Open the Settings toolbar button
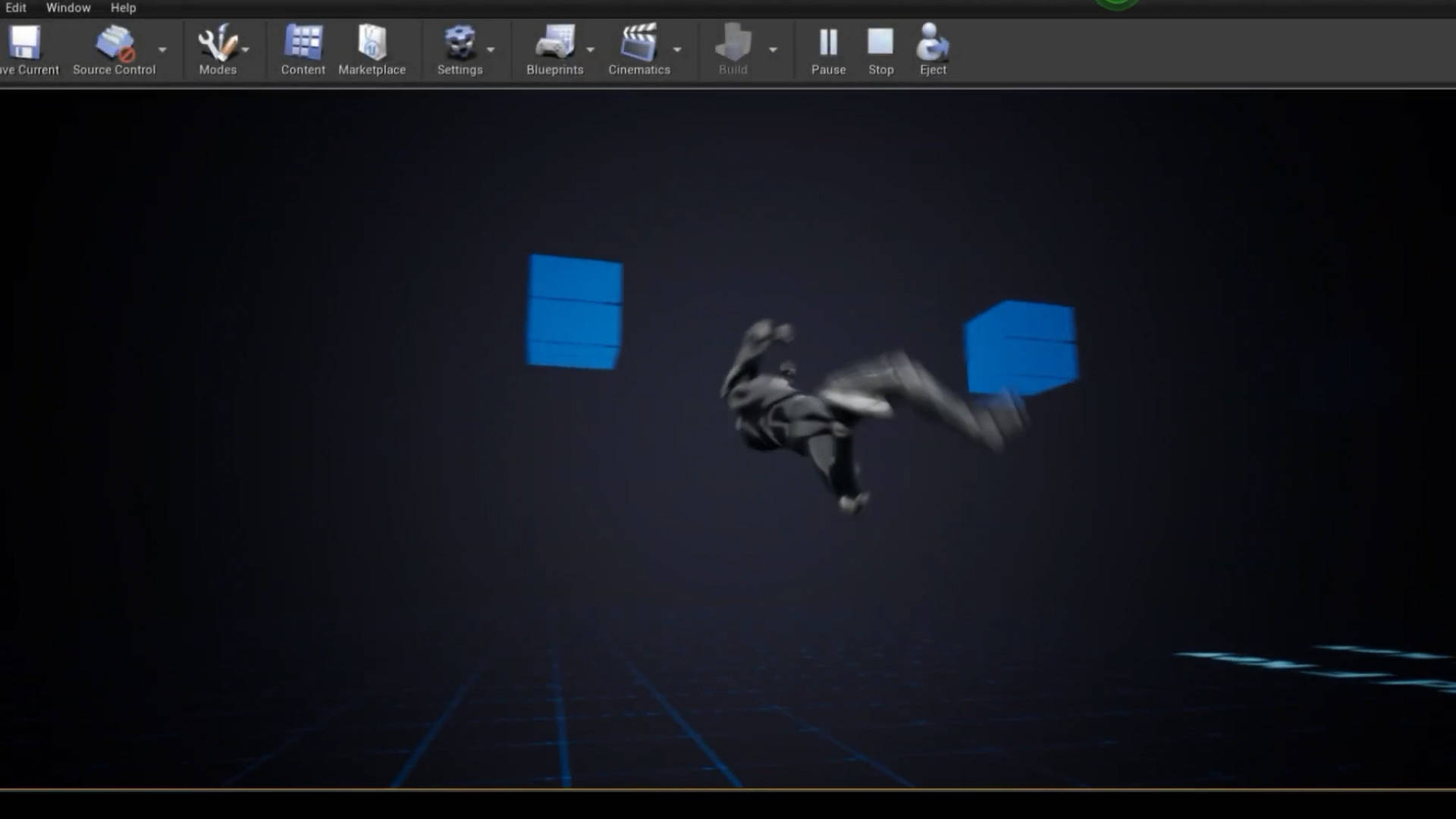1456x819 pixels. [460, 50]
